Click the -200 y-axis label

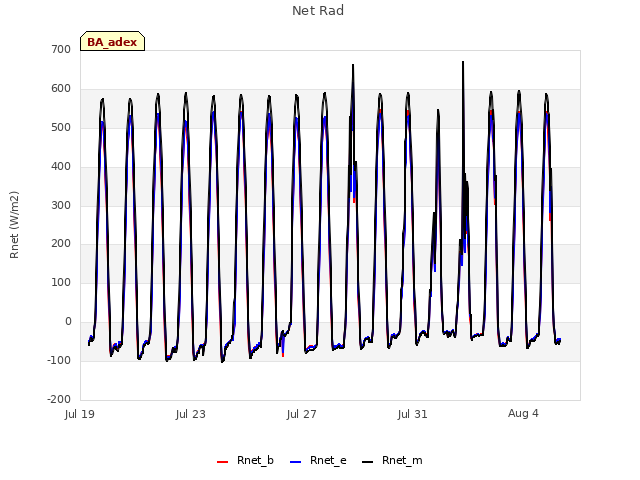59,399
